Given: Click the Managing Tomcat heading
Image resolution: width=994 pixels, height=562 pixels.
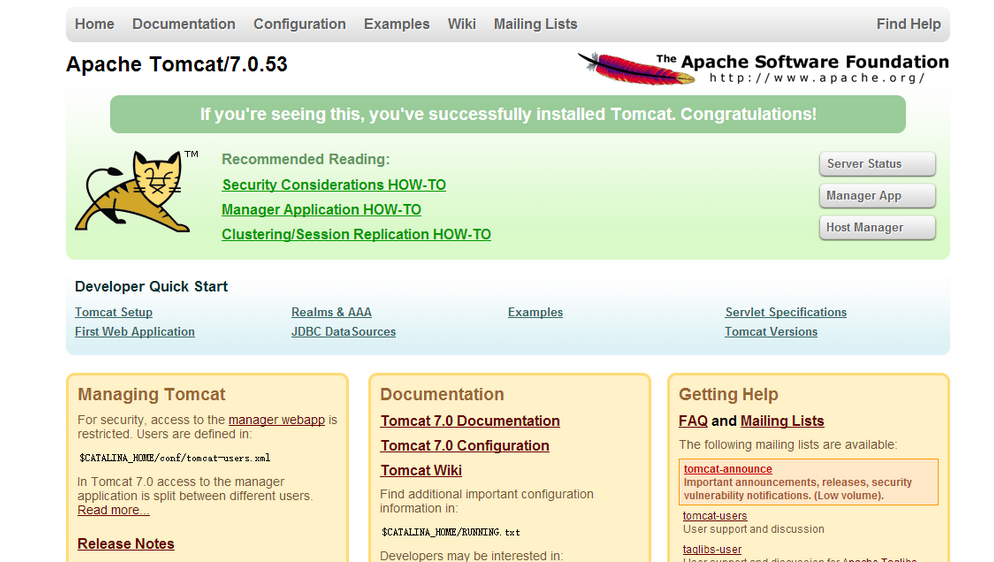Looking at the screenshot, I should click(152, 395).
